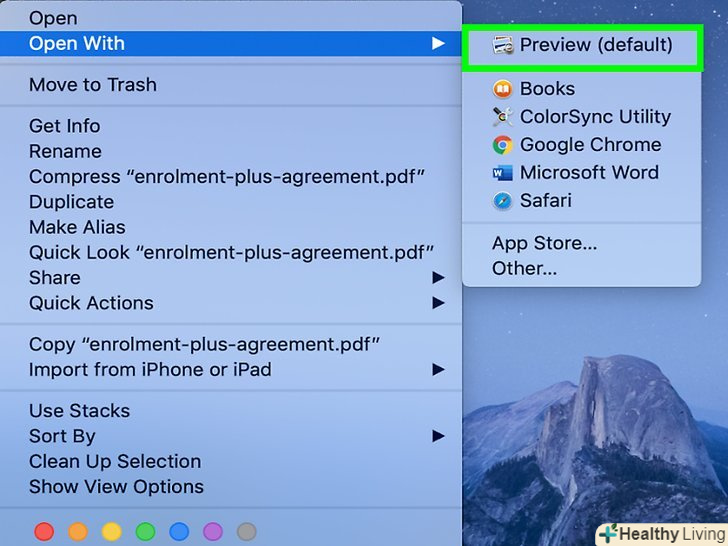The width and height of the screenshot is (728, 546).
Task: Click the Google Chrome icon
Action: 502,145
